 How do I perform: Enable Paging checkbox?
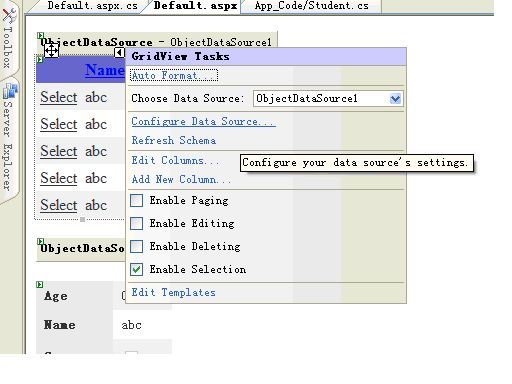[136, 201]
